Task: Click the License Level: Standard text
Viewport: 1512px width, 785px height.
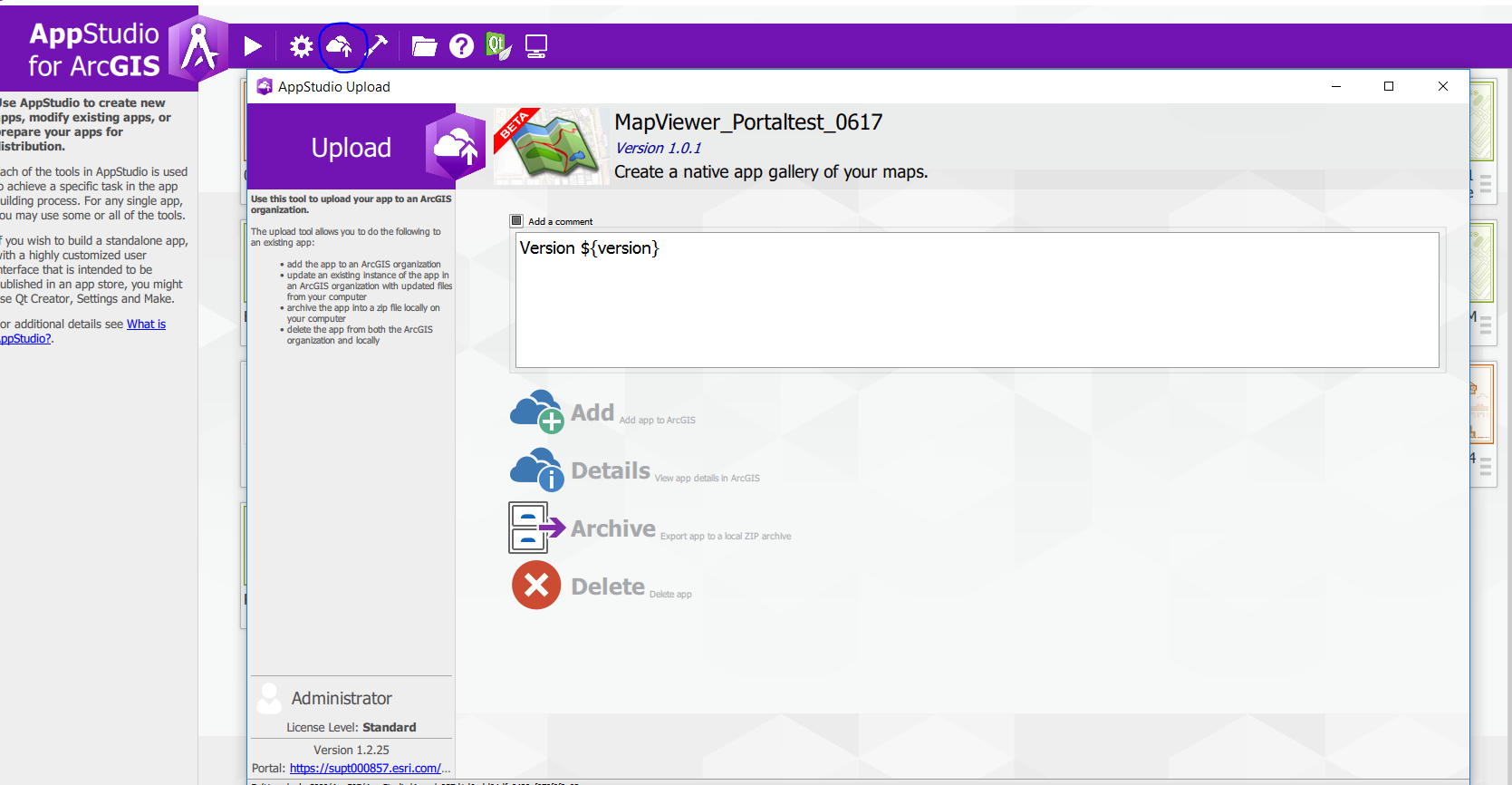Action: coord(352,727)
